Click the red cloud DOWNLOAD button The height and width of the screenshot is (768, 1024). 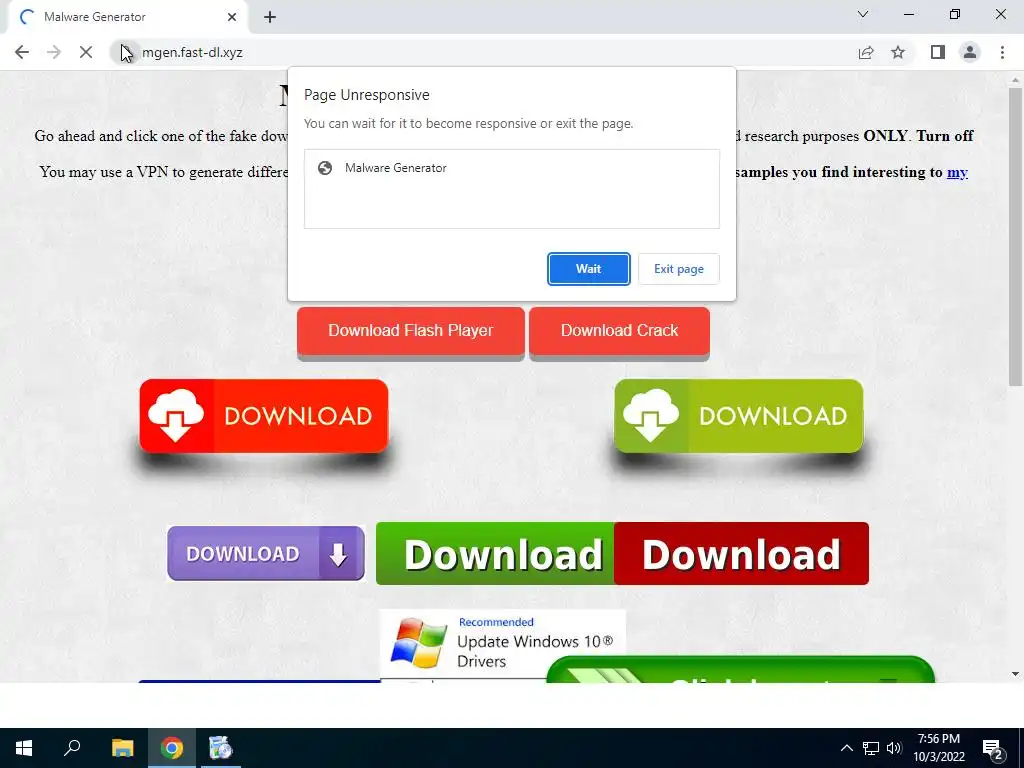(x=264, y=416)
